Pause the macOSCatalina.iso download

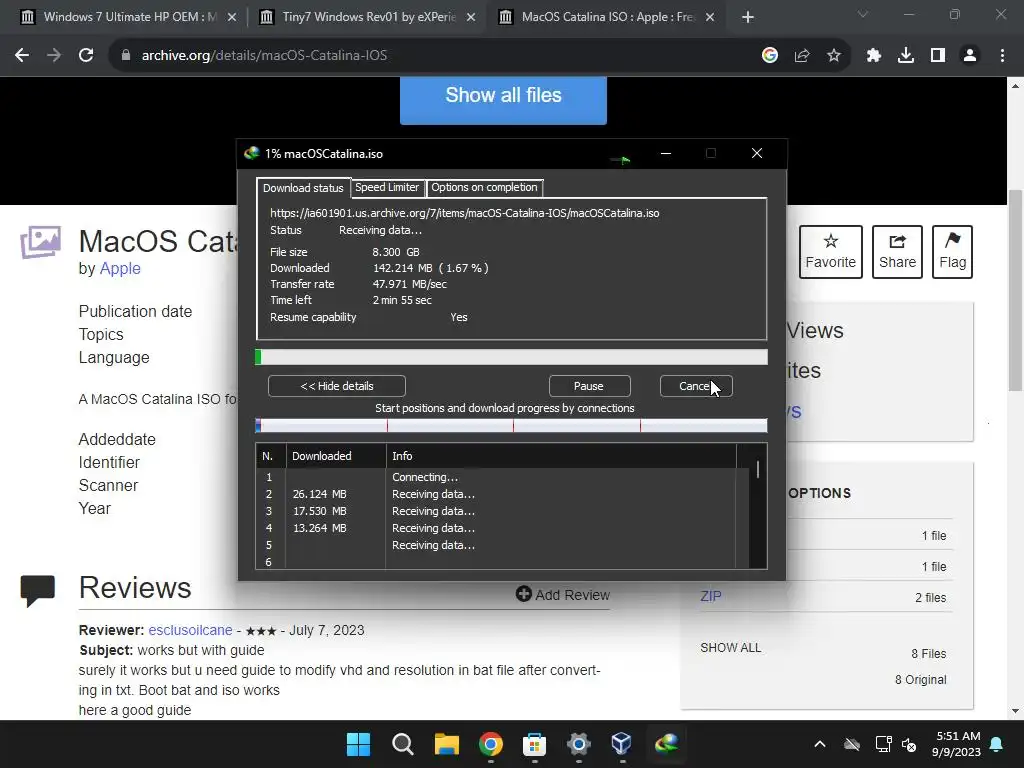tap(589, 386)
